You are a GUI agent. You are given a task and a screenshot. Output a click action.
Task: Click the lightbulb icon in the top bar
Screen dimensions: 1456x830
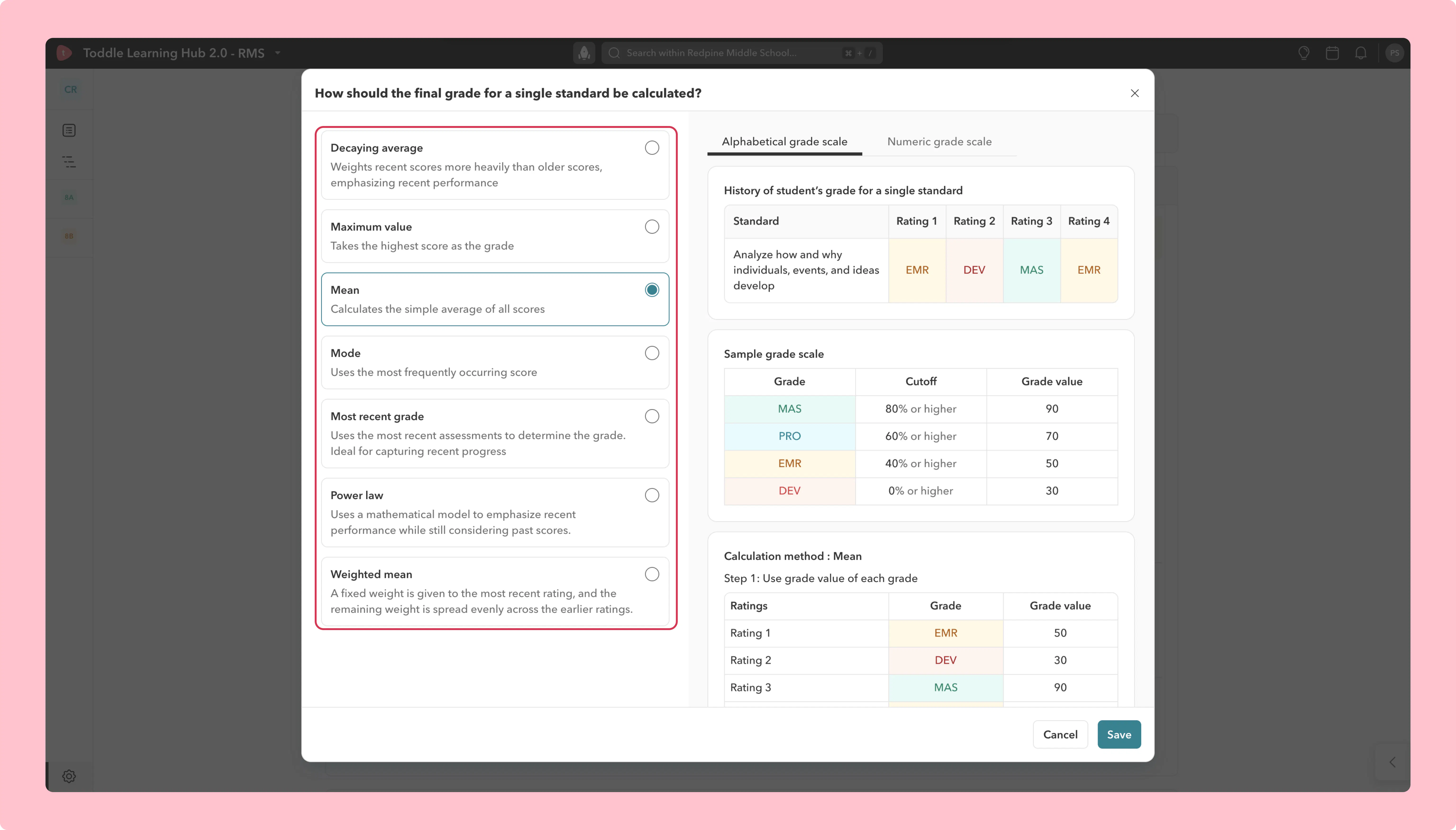coord(1304,53)
